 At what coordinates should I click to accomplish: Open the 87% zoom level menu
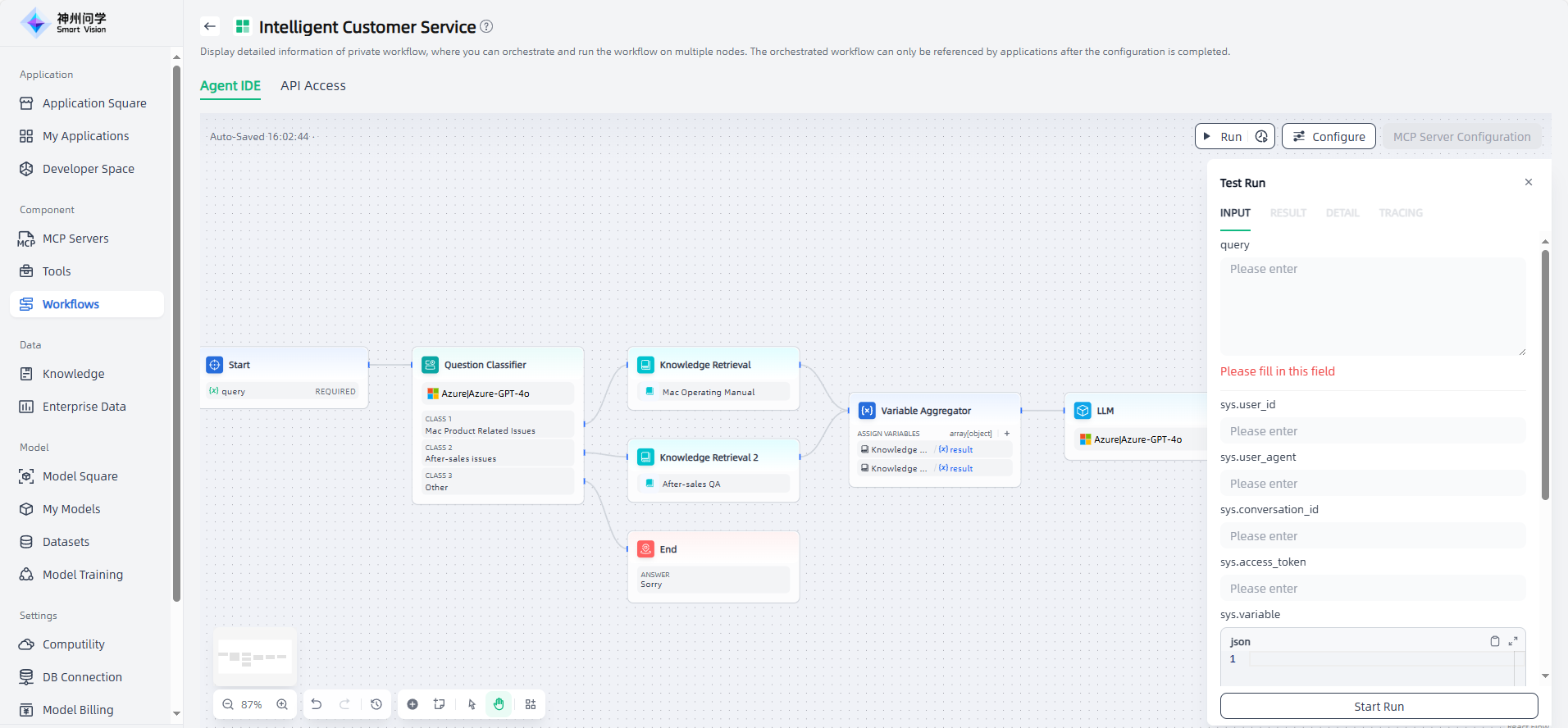tap(252, 704)
